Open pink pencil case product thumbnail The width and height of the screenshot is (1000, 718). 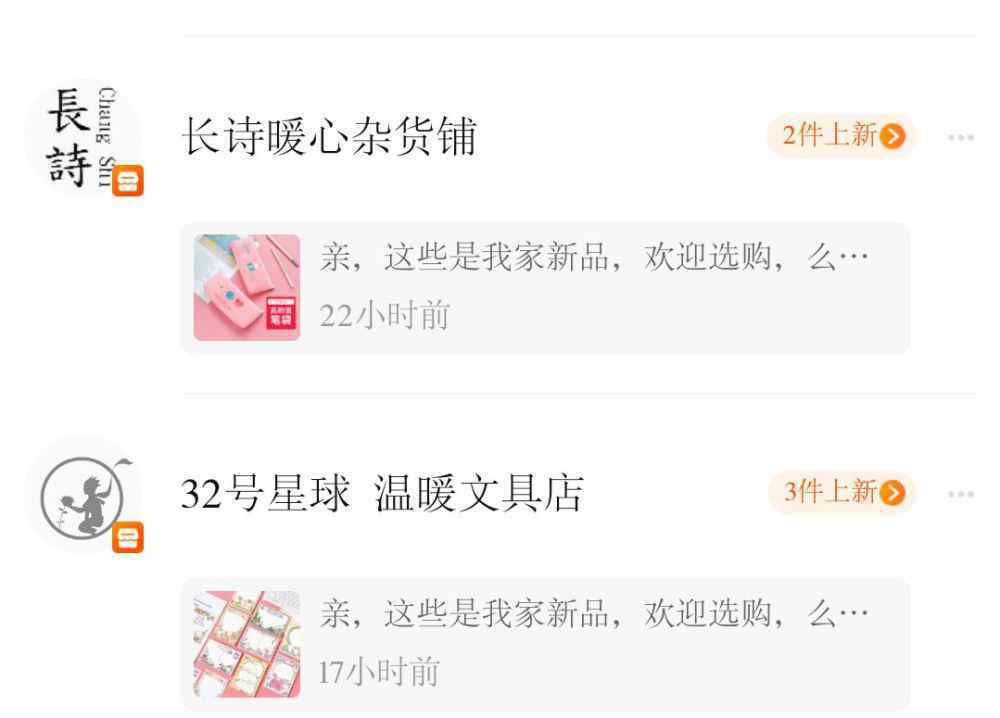tap(247, 288)
